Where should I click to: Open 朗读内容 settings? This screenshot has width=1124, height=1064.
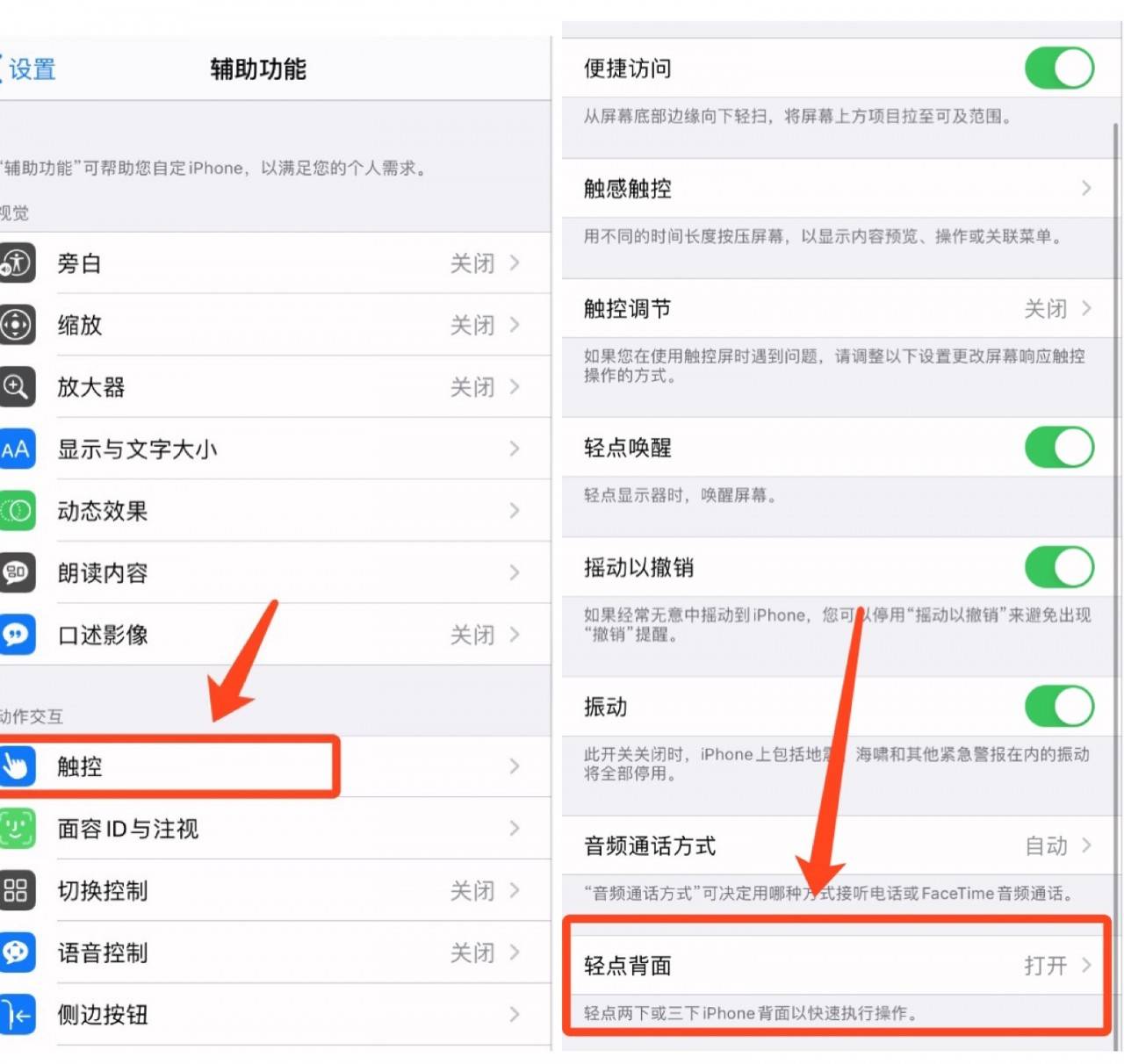[x=275, y=572]
